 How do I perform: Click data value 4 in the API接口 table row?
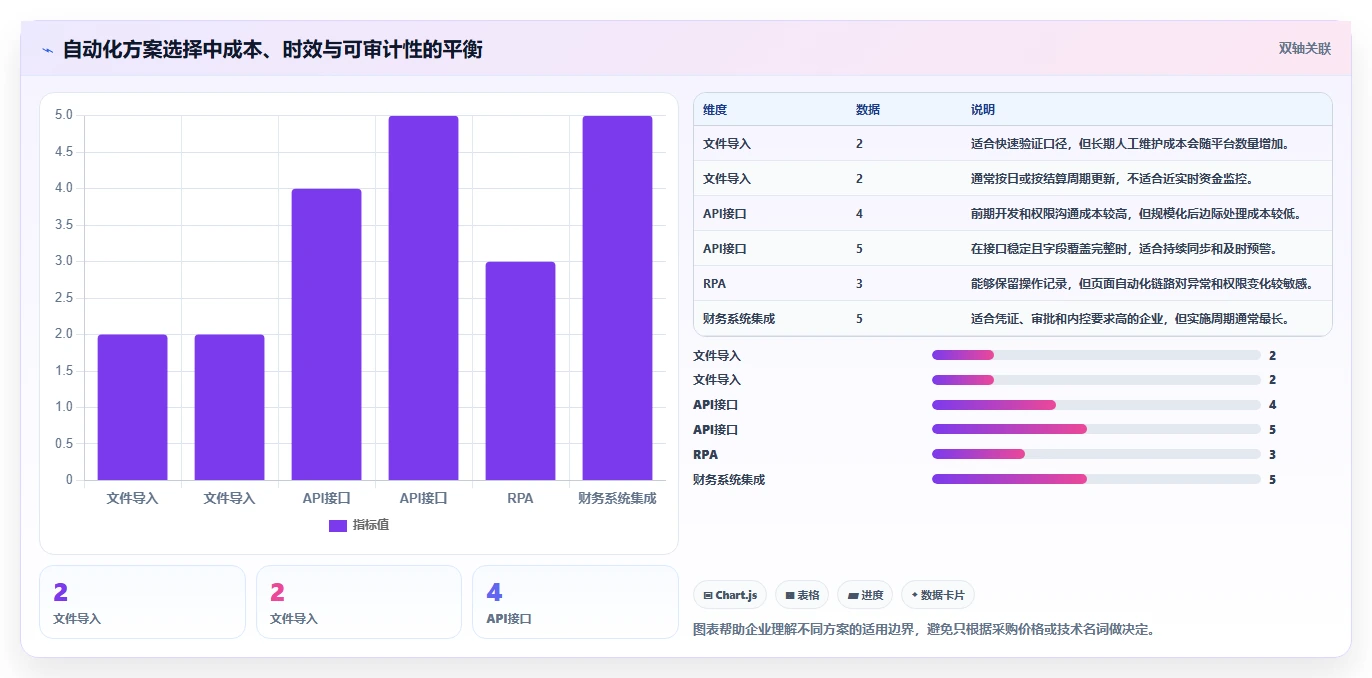pos(859,214)
